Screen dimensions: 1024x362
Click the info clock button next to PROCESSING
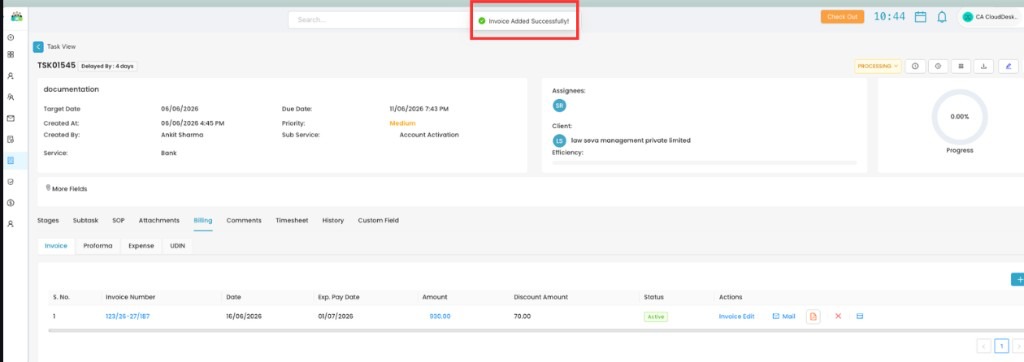point(915,66)
